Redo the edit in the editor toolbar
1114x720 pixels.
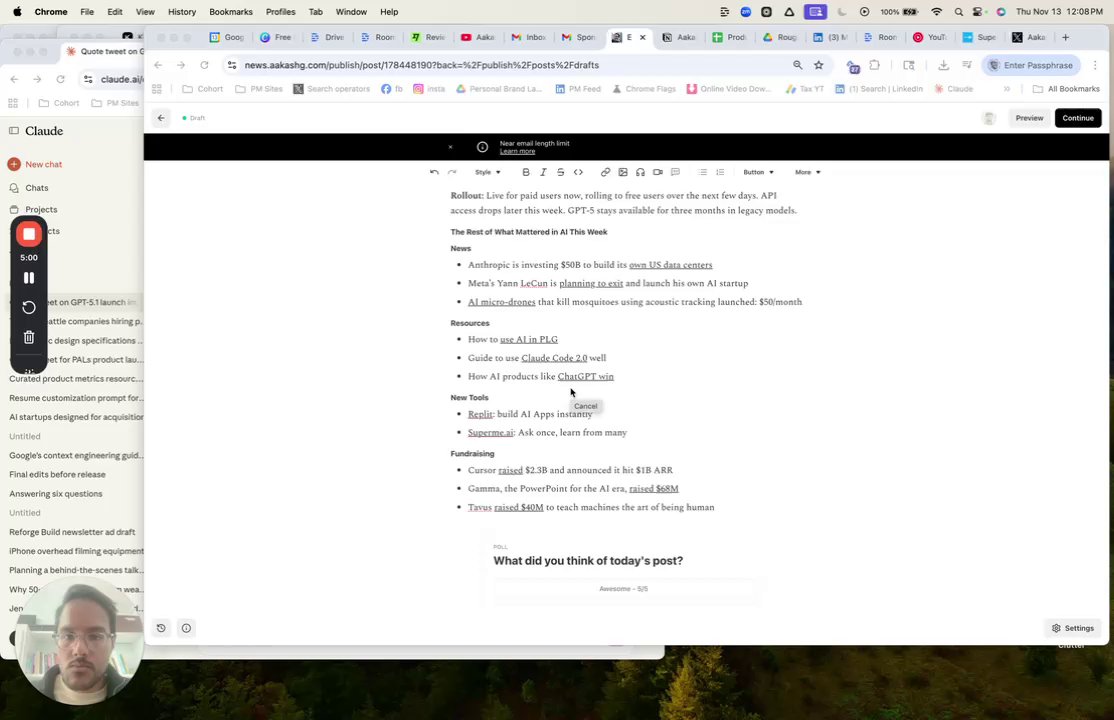click(452, 172)
